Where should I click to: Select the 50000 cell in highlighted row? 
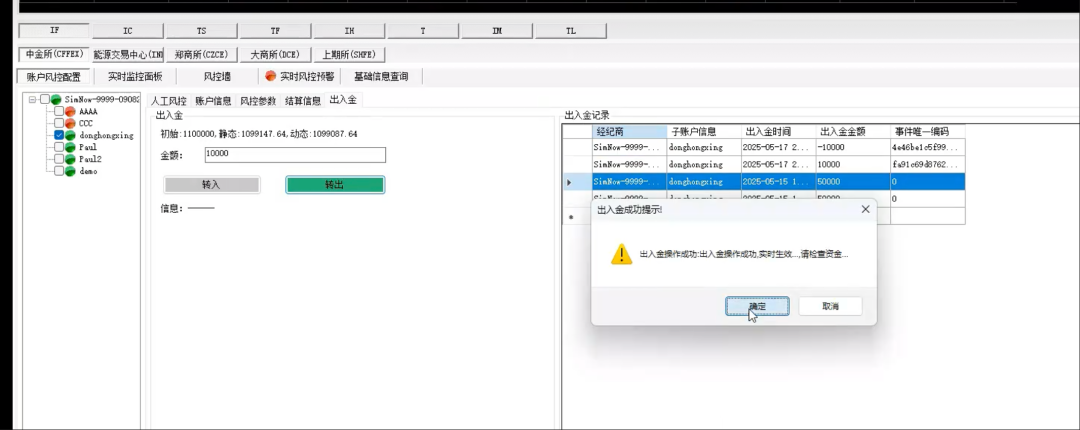coord(853,182)
